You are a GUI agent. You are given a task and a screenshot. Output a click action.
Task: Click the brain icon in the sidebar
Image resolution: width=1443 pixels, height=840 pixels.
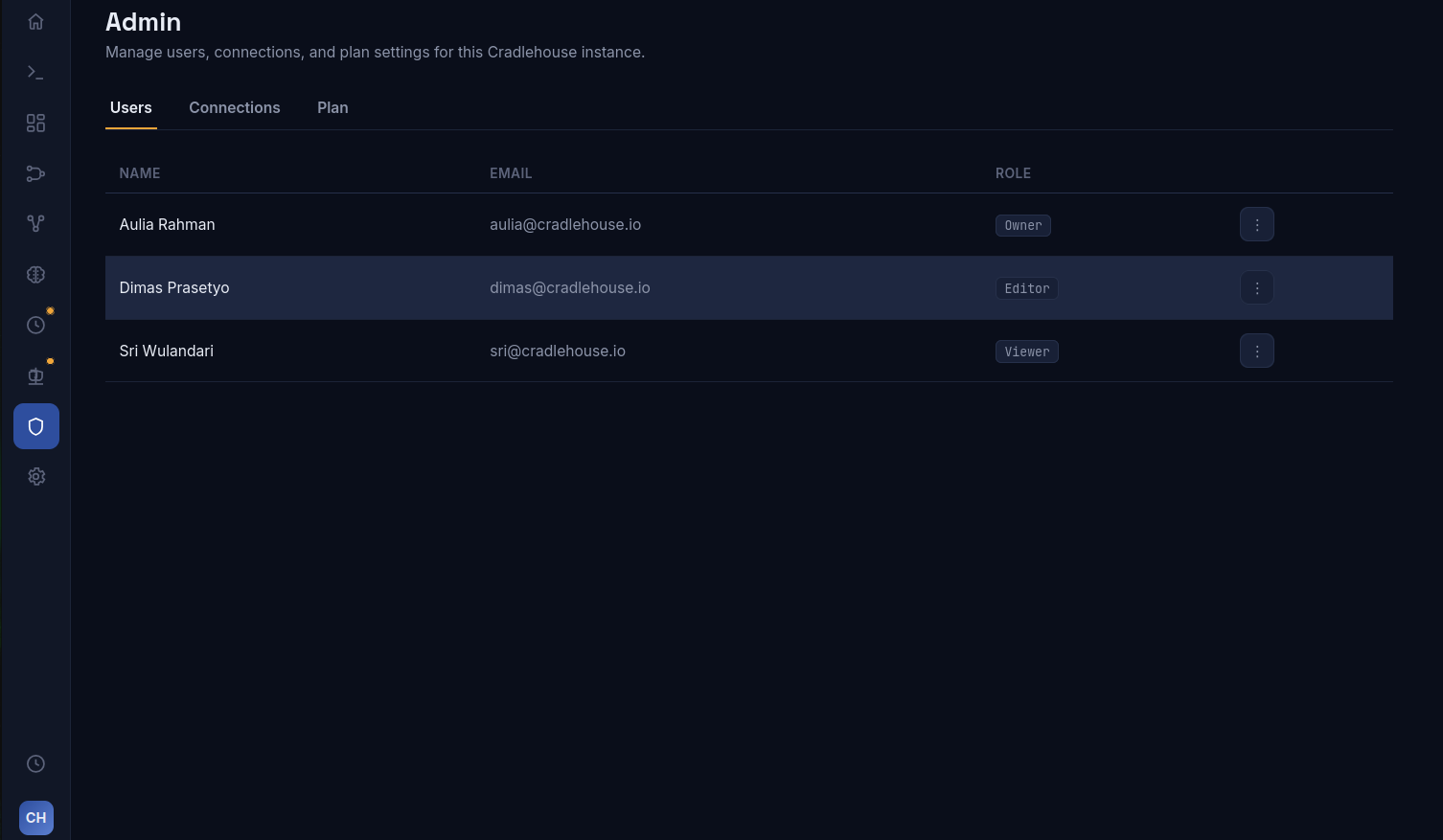35,274
